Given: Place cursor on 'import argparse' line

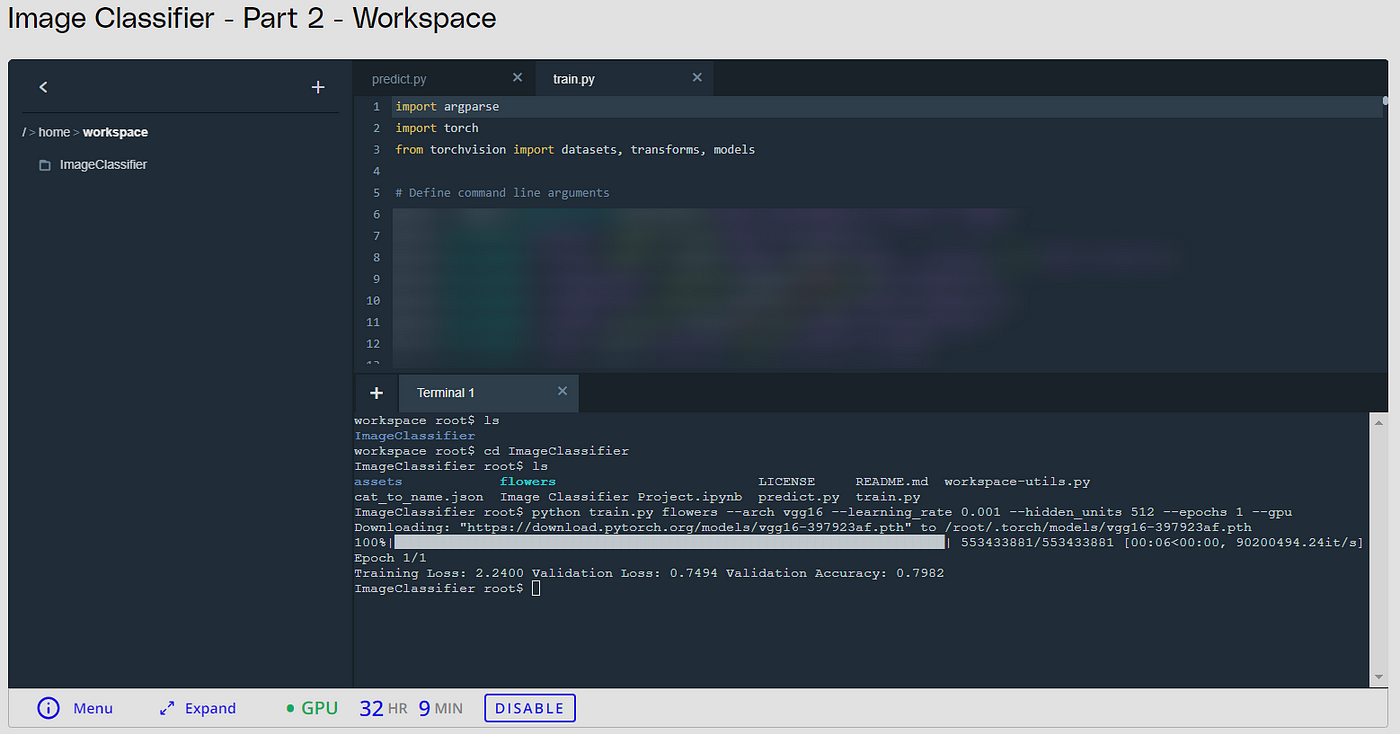Looking at the screenshot, I should (447, 107).
